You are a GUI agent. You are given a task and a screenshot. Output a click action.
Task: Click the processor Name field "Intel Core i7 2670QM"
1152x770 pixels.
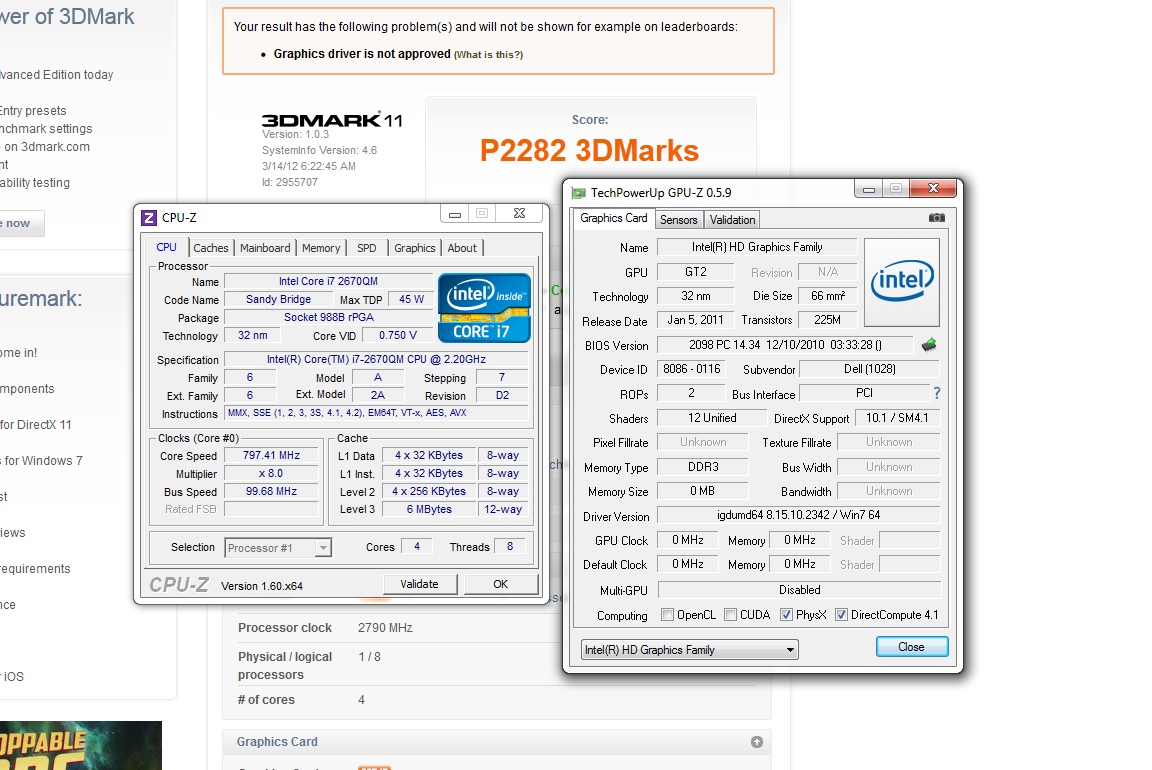328,281
